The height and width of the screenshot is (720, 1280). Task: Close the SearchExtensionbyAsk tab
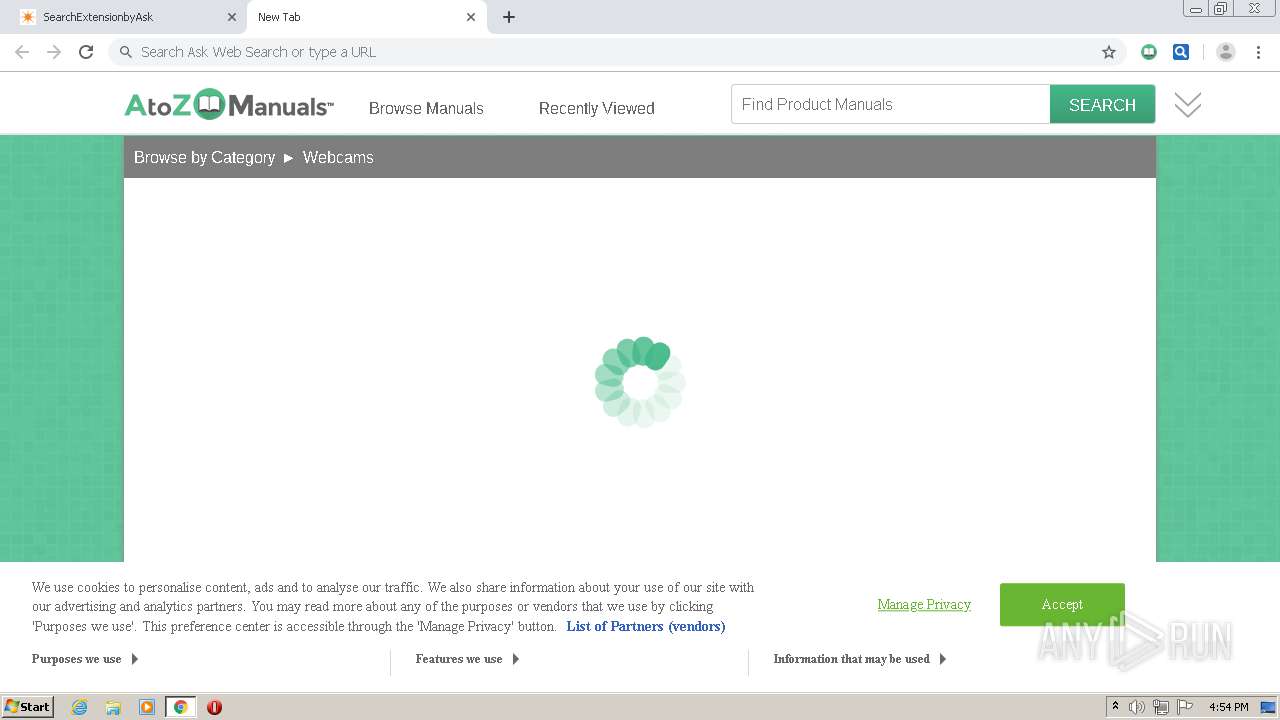[x=231, y=17]
